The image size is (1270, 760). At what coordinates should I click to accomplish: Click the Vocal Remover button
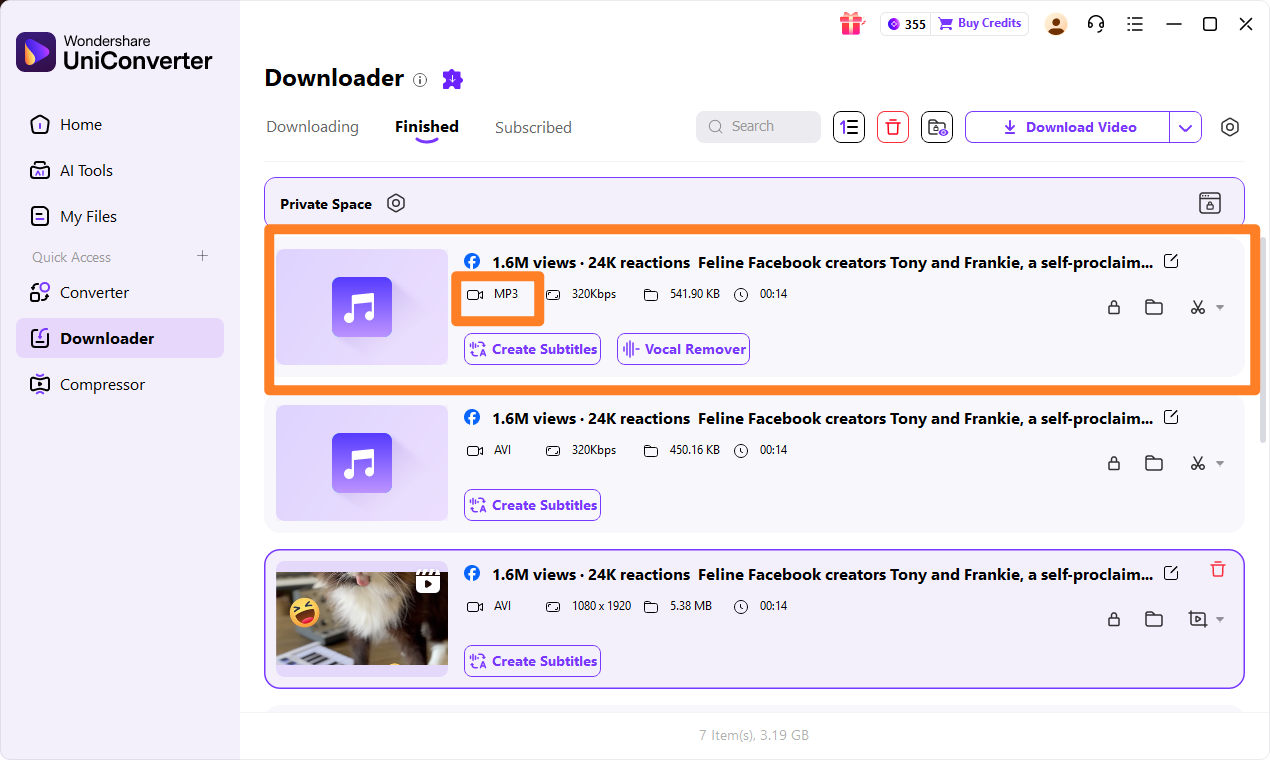point(683,349)
